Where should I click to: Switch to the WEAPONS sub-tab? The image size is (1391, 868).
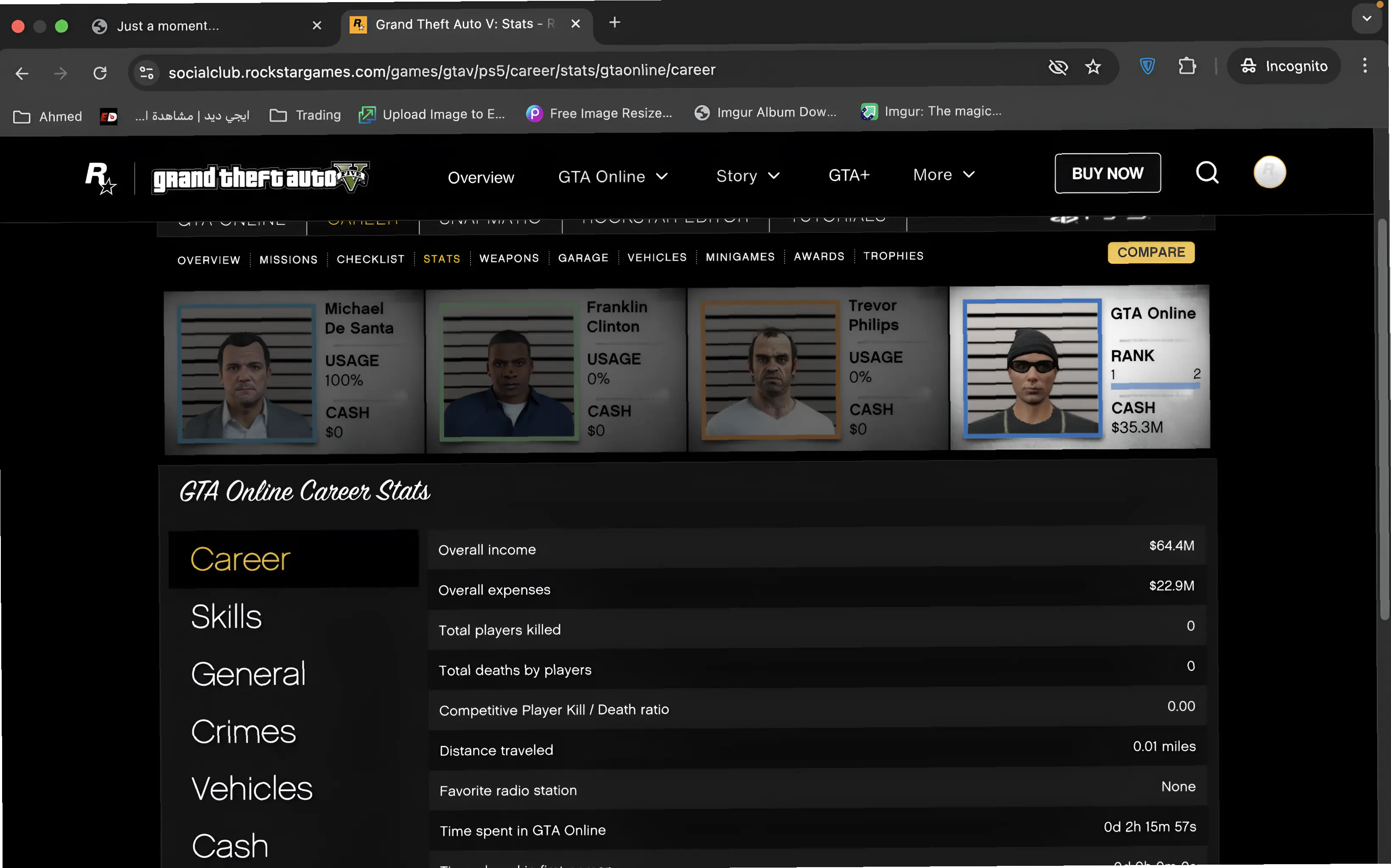509,258
